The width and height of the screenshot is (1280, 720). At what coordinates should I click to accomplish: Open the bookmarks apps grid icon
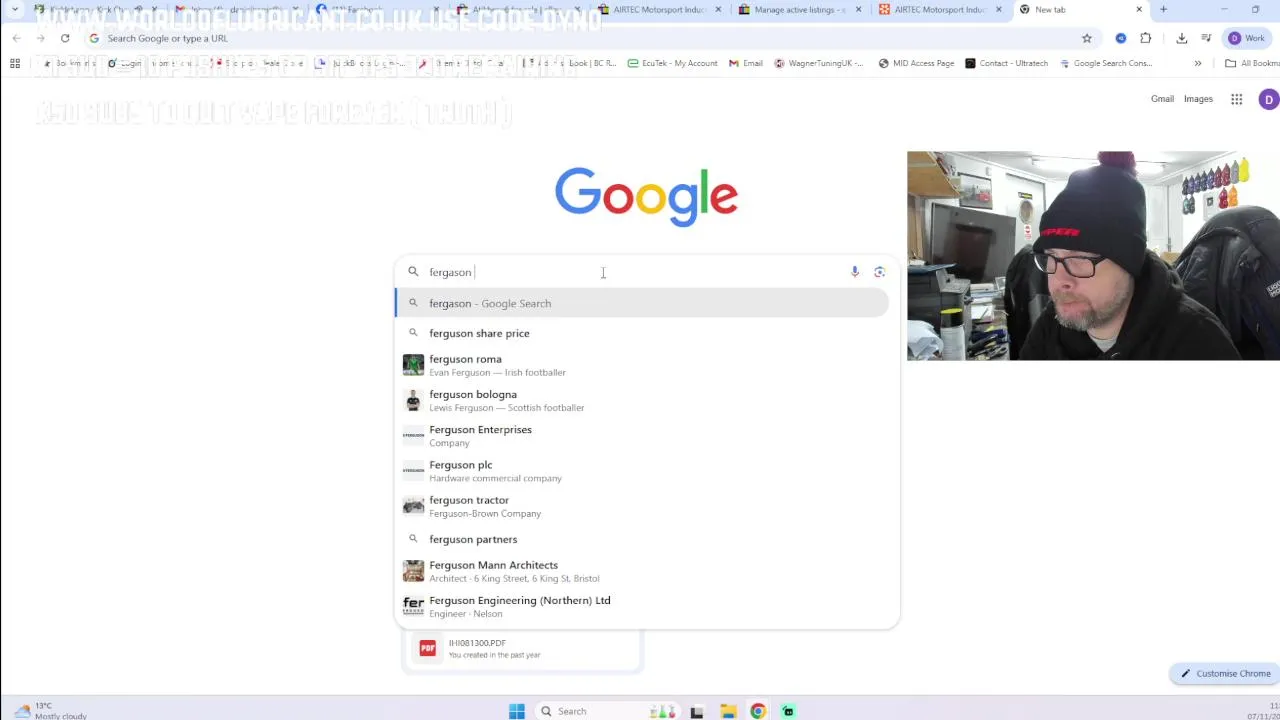coord(15,63)
